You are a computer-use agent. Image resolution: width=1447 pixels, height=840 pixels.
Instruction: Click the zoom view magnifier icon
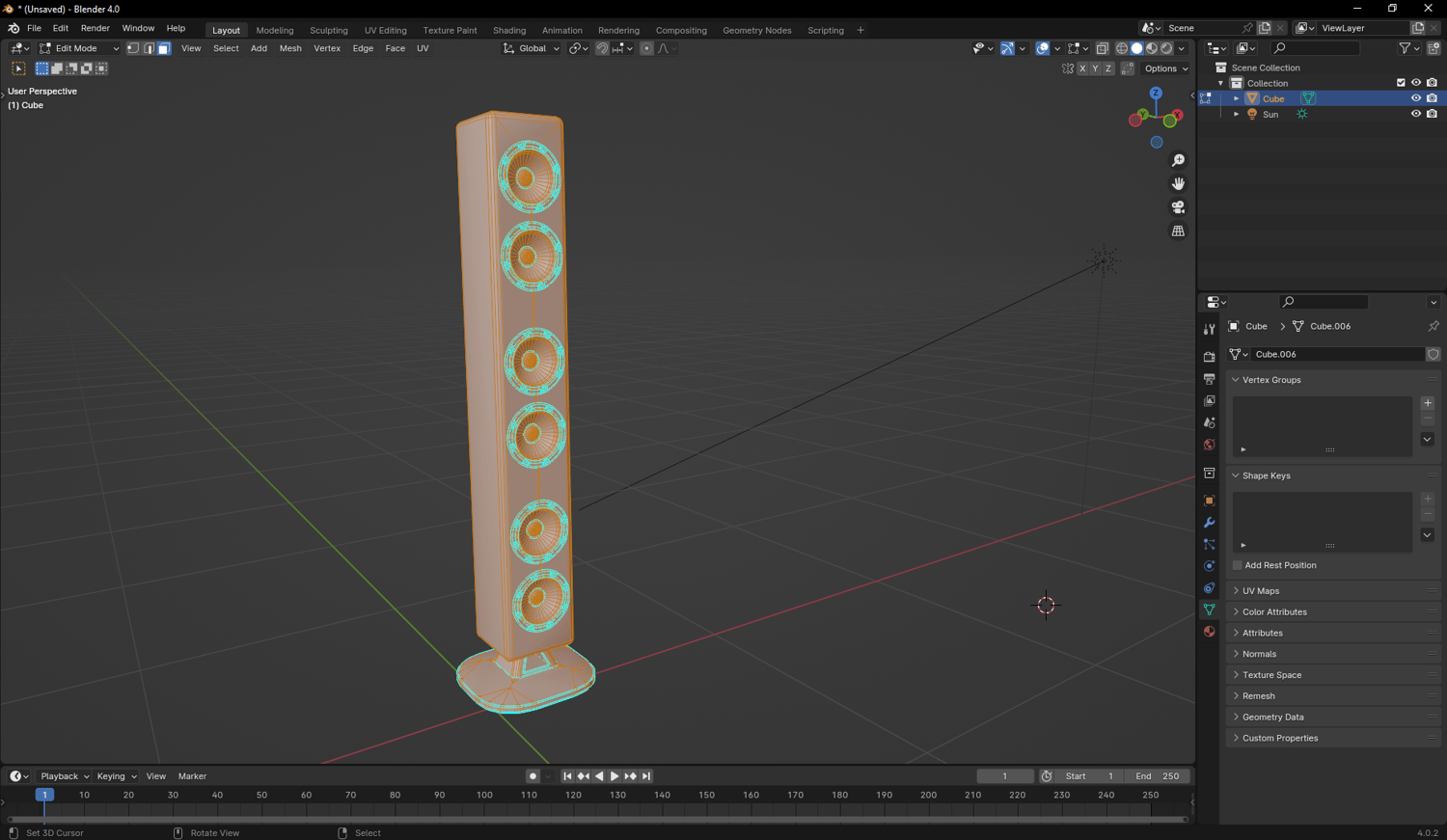(x=1178, y=160)
